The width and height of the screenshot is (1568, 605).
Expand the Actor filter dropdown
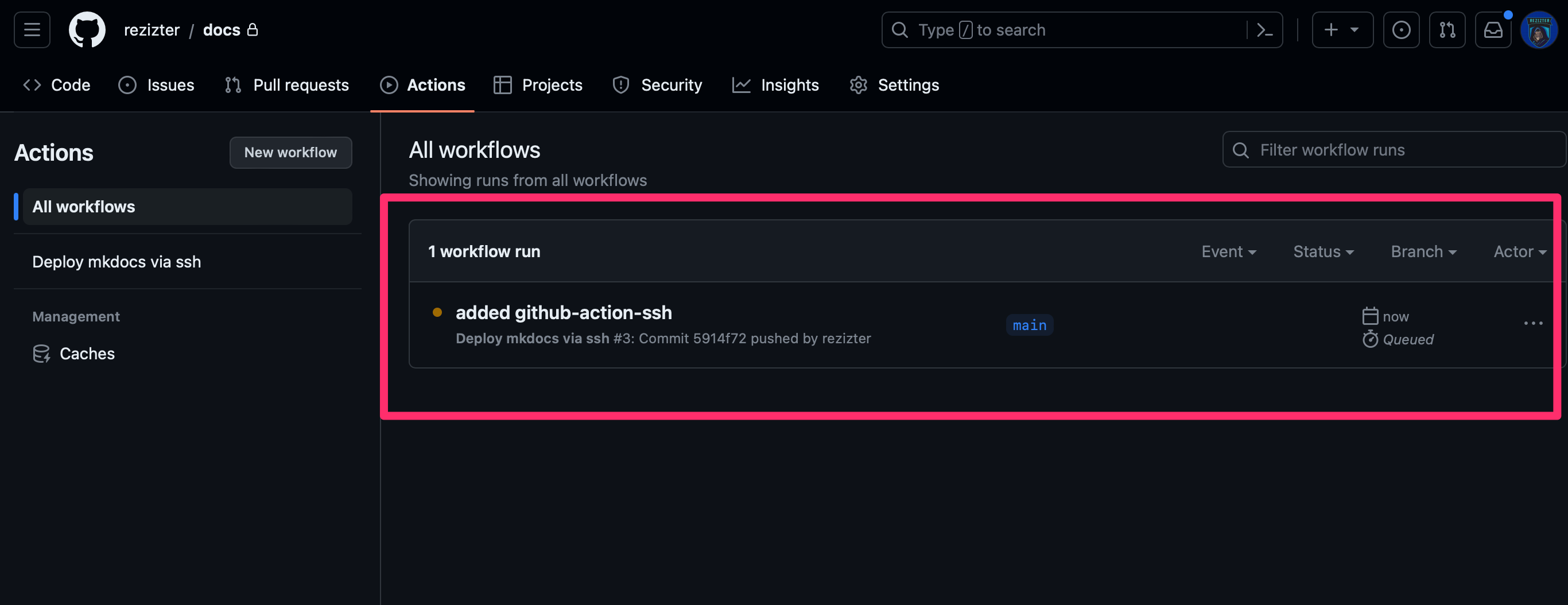click(x=1519, y=251)
